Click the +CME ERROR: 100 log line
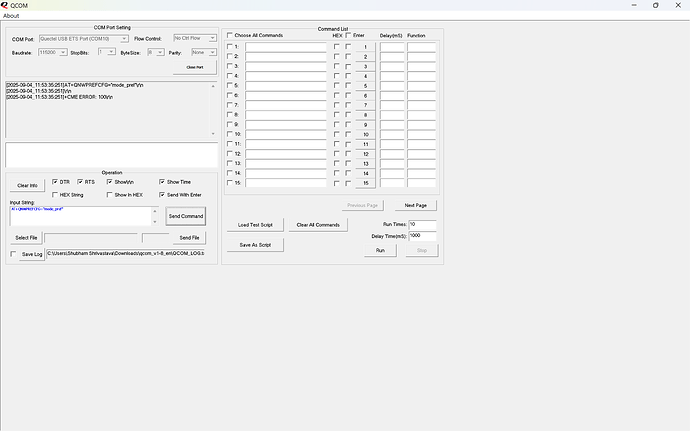Image resolution: width=690 pixels, height=431 pixels. 59,97
